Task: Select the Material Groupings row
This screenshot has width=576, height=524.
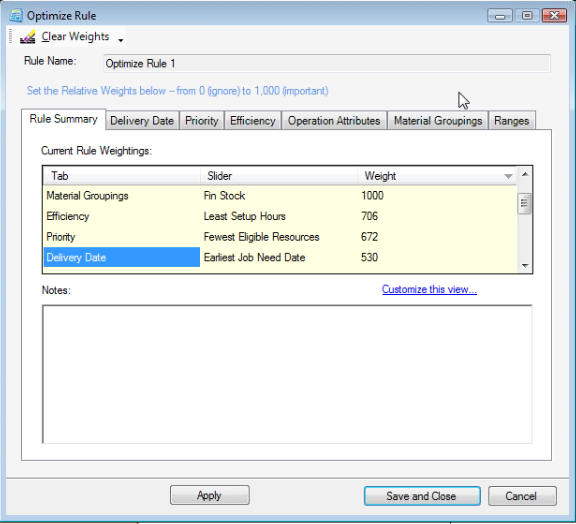Action: pos(280,196)
